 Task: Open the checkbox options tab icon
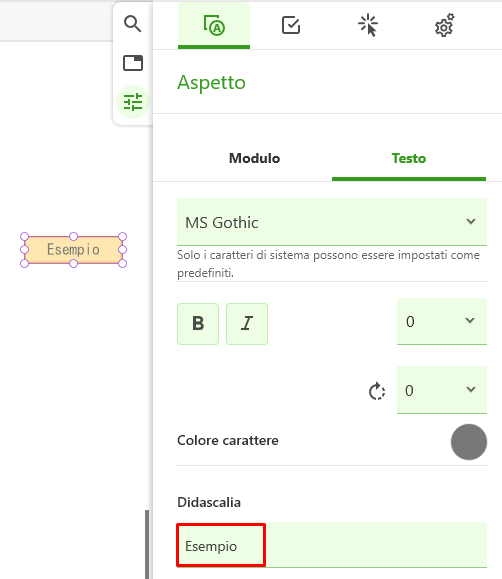(291, 25)
